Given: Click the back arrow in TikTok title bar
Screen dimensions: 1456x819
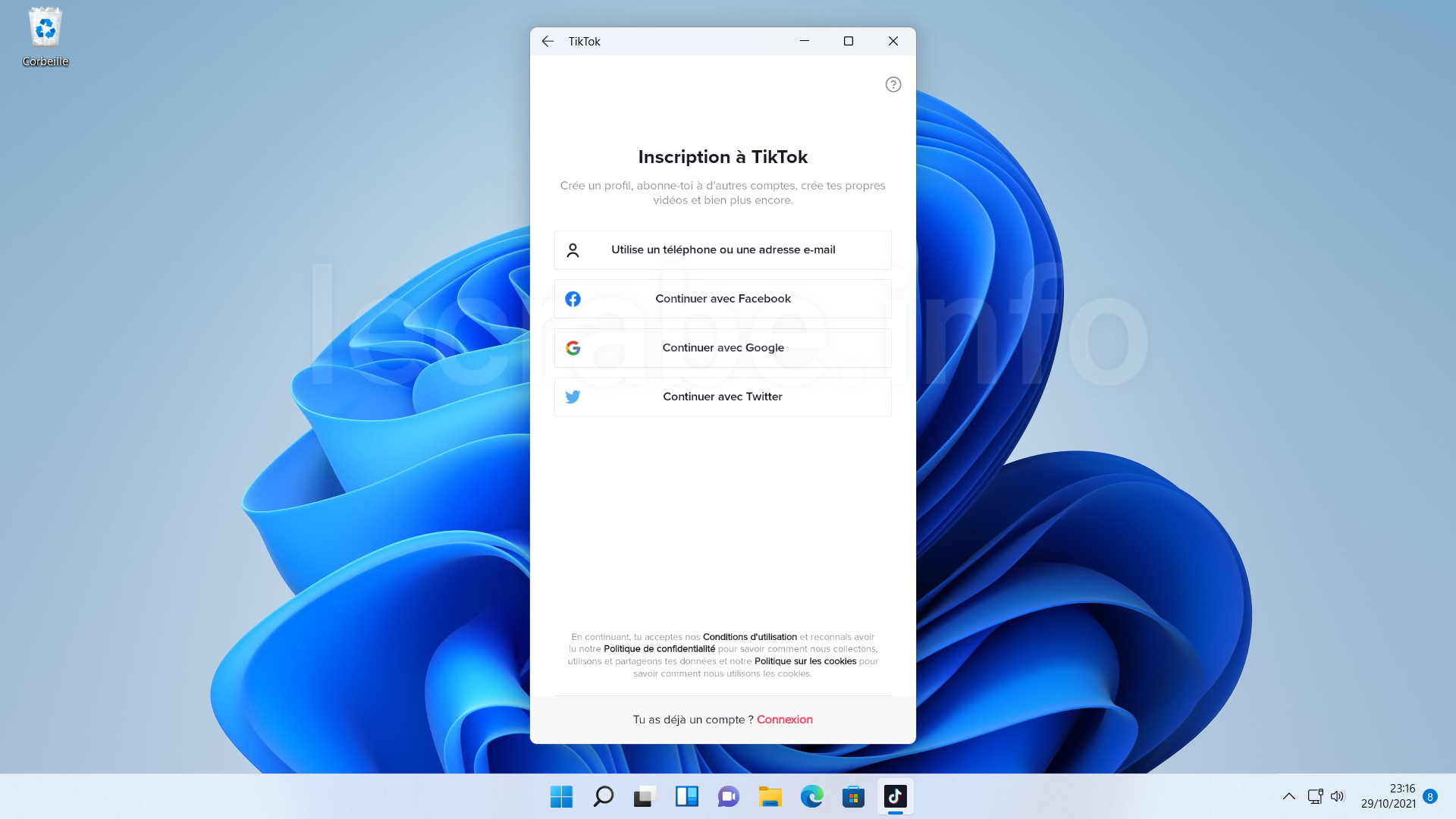Looking at the screenshot, I should [548, 41].
